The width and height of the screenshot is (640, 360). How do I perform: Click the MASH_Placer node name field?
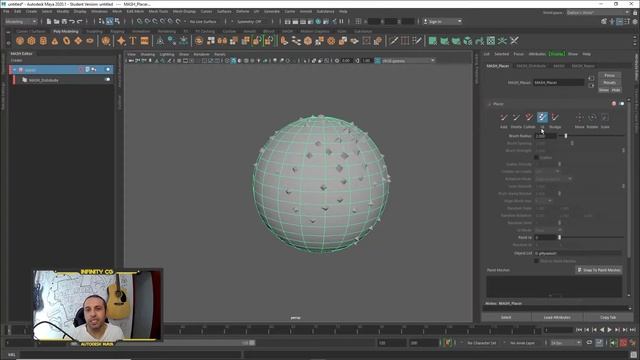click(559, 82)
